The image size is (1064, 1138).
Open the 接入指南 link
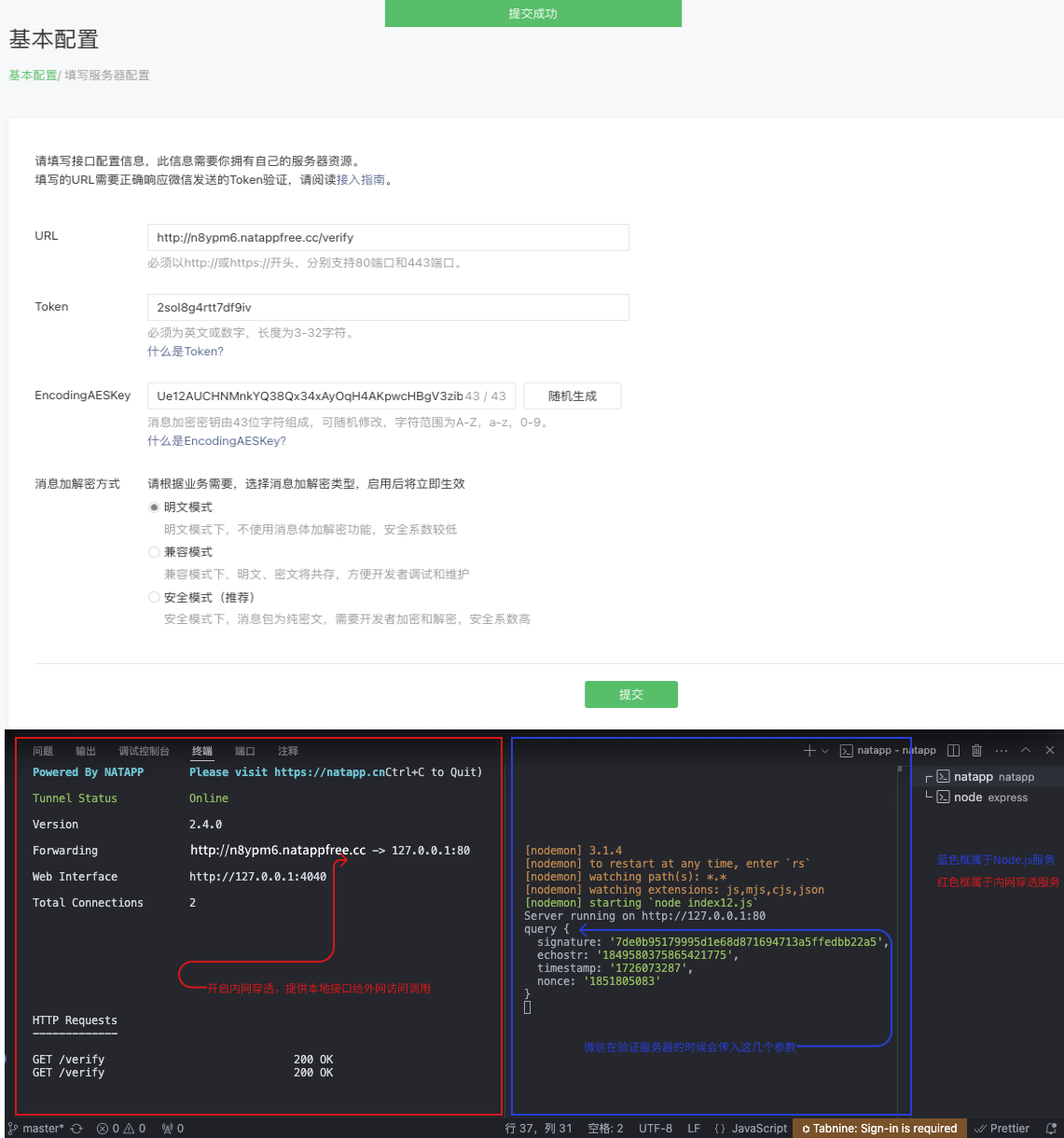361,180
